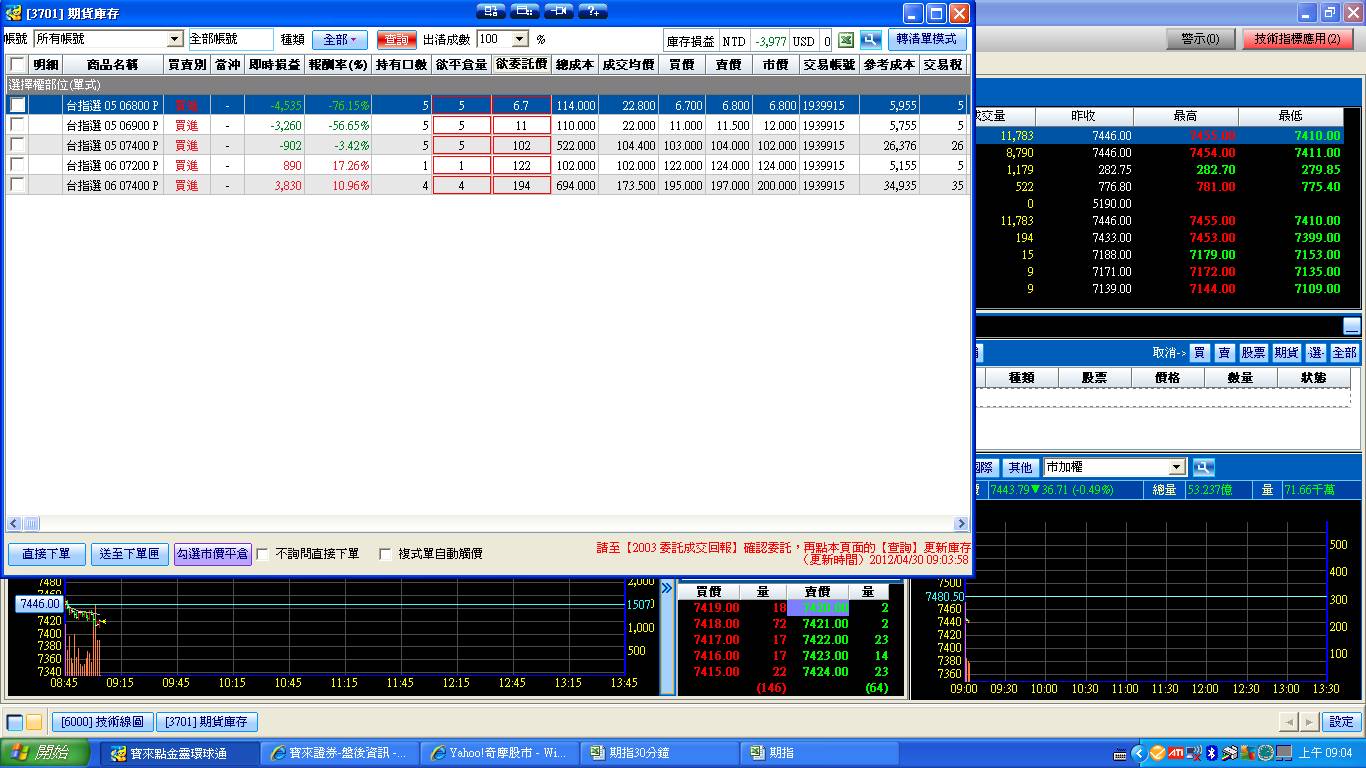
Task: Click the left arrow next to 設定
Action: pos(1289,722)
